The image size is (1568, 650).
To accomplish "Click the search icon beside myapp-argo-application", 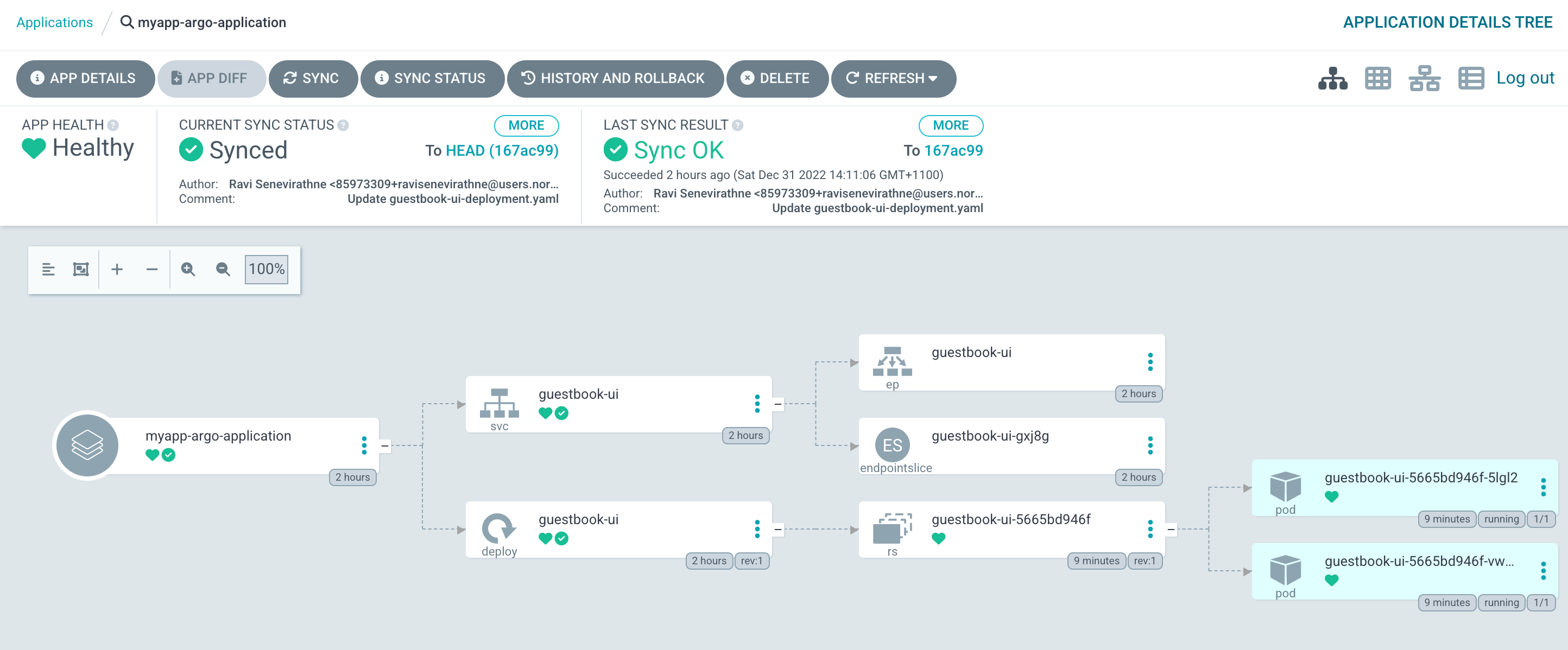I will (127, 22).
